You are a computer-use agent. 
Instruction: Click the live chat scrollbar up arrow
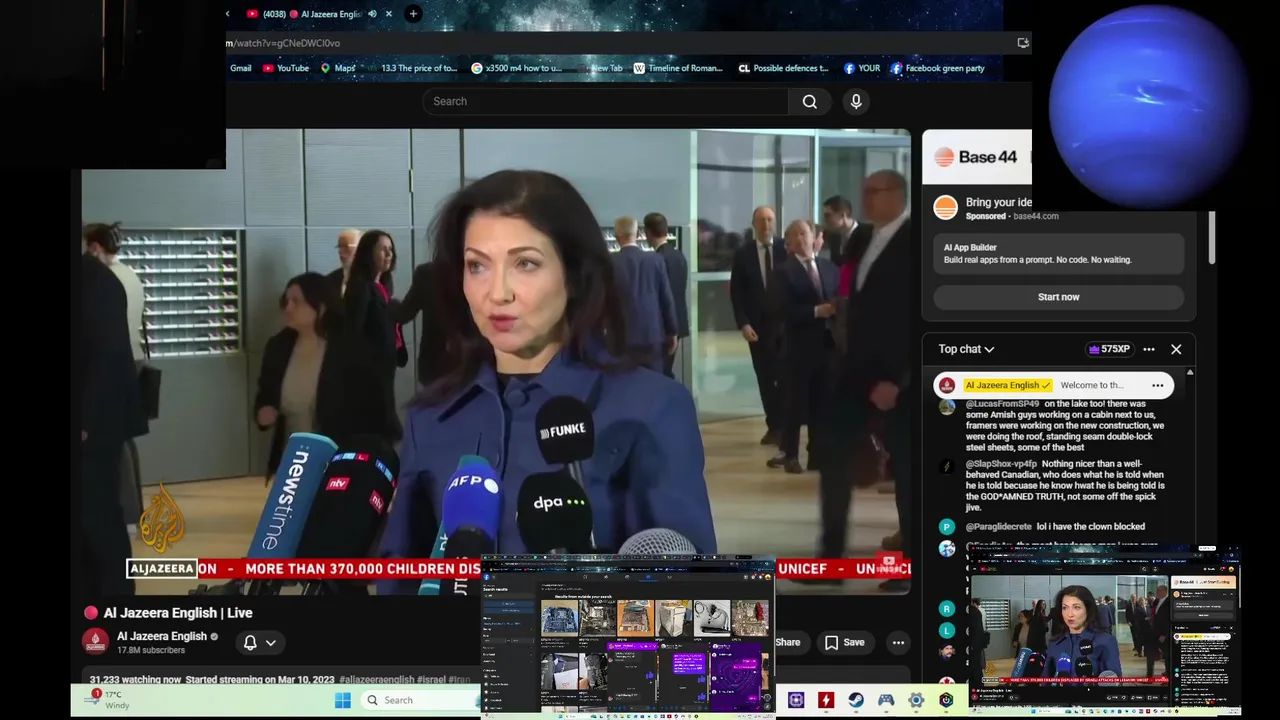[1189, 373]
